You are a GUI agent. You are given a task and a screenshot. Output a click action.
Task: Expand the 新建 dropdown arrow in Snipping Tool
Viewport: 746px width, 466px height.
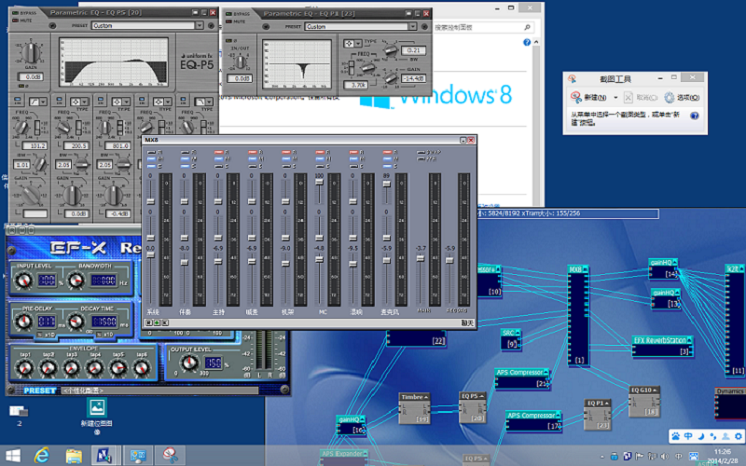coord(616,98)
